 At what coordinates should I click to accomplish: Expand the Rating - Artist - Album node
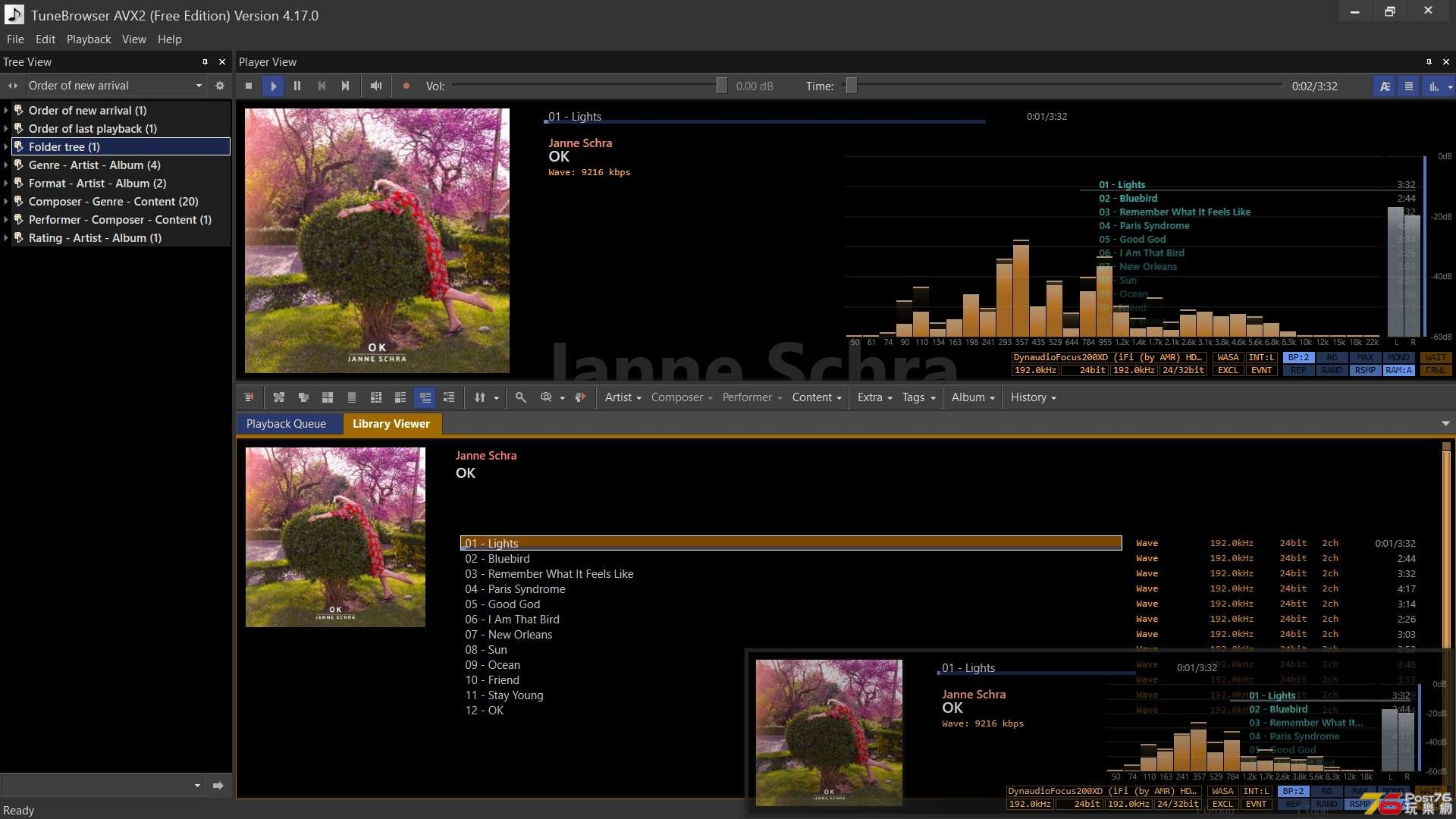point(6,238)
